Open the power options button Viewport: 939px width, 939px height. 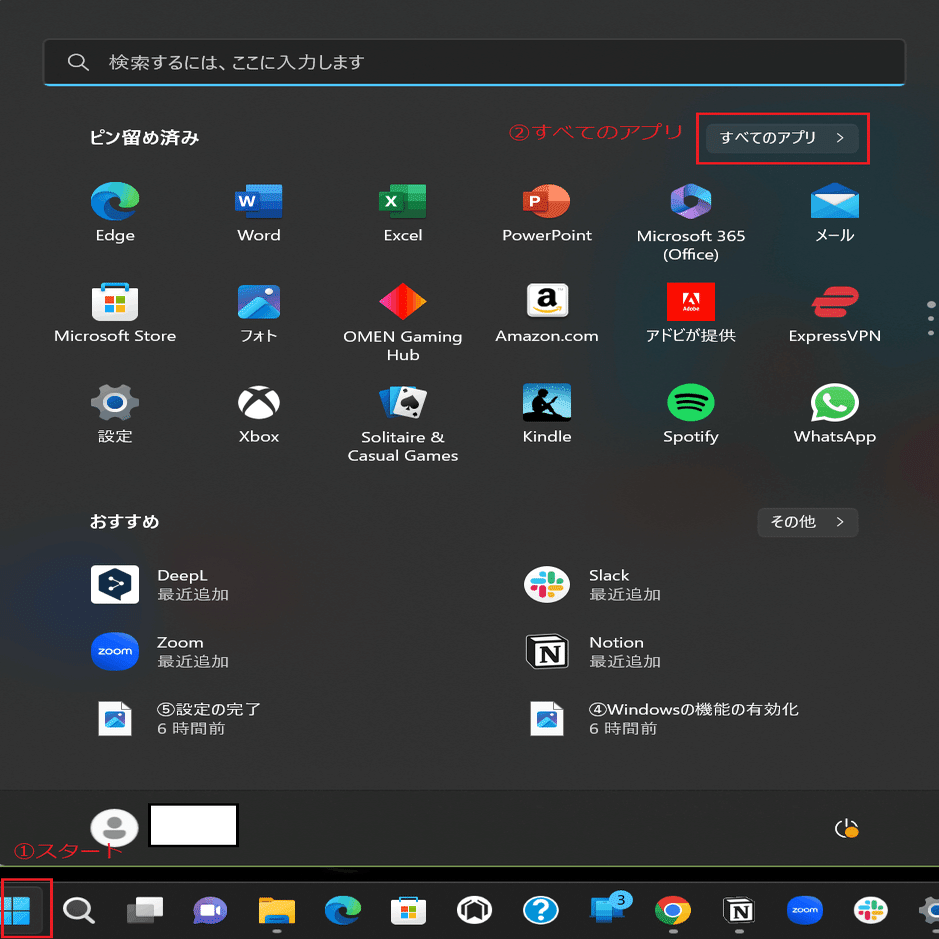tap(846, 829)
